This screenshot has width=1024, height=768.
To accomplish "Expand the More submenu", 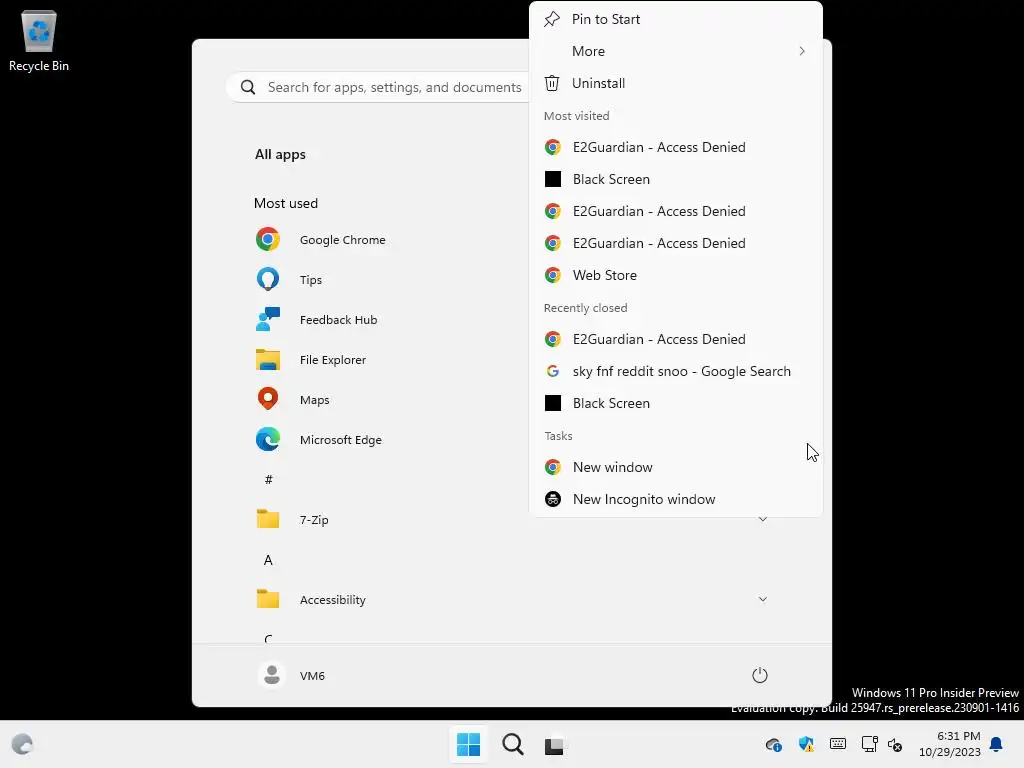I will click(x=676, y=51).
